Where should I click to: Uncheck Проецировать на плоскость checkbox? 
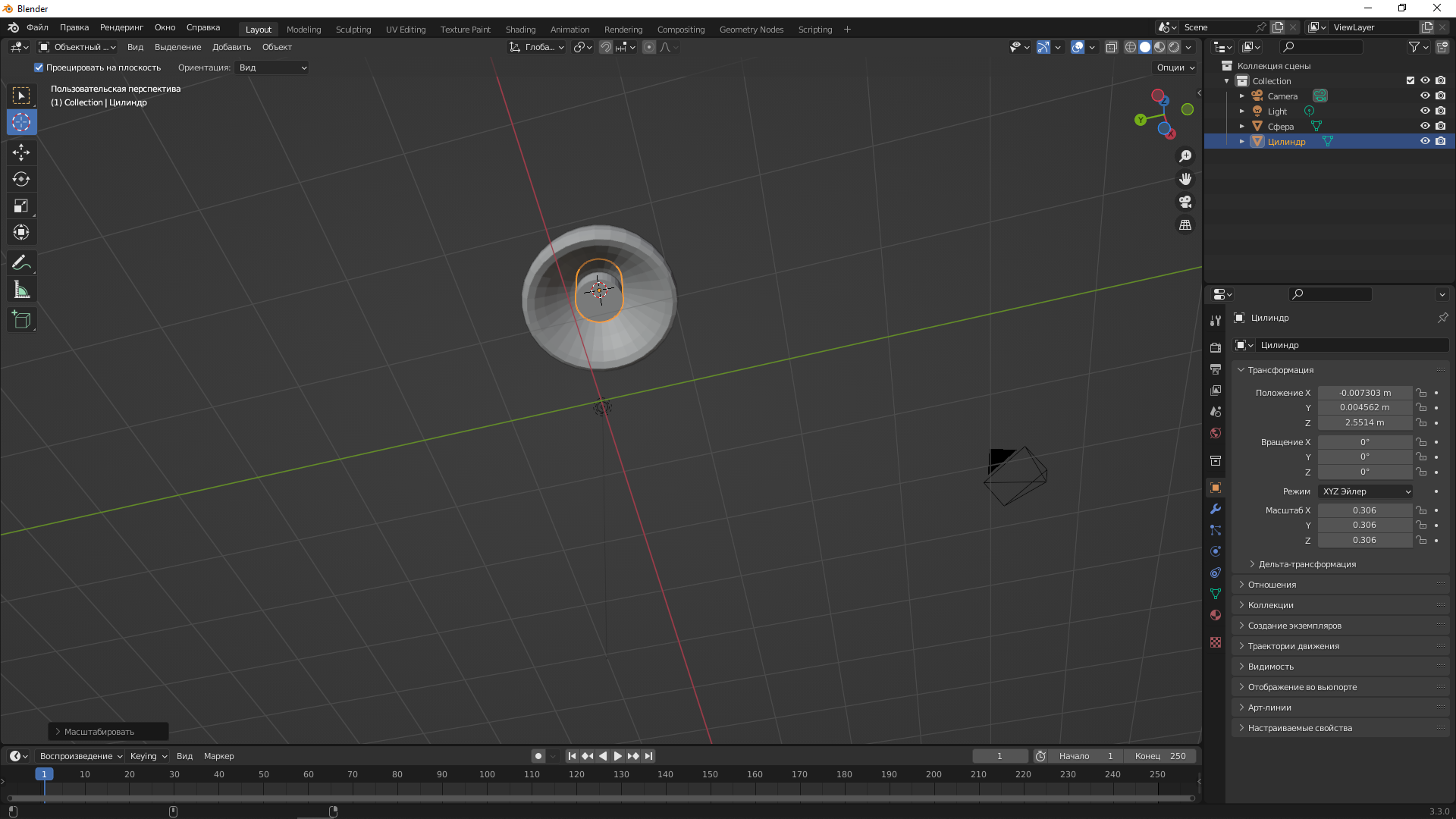pos(39,67)
